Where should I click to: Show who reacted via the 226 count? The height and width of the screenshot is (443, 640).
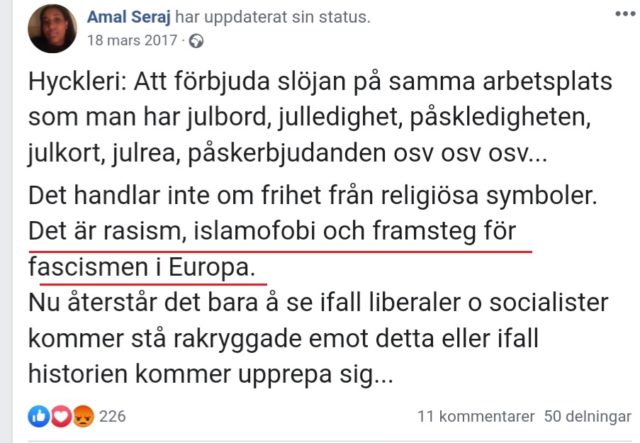(112, 416)
